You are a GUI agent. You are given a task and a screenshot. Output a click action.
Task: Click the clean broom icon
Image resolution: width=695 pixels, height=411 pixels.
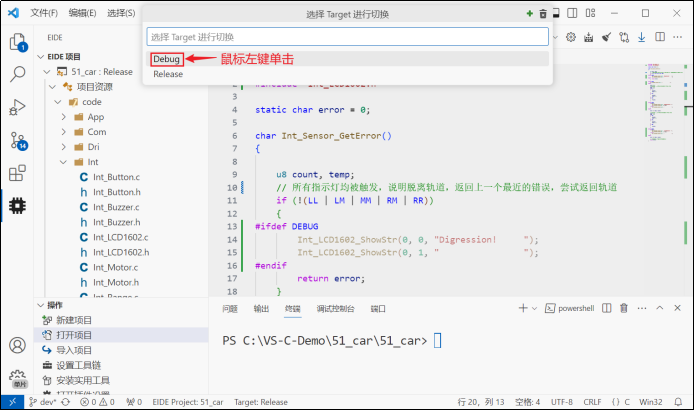point(606,37)
